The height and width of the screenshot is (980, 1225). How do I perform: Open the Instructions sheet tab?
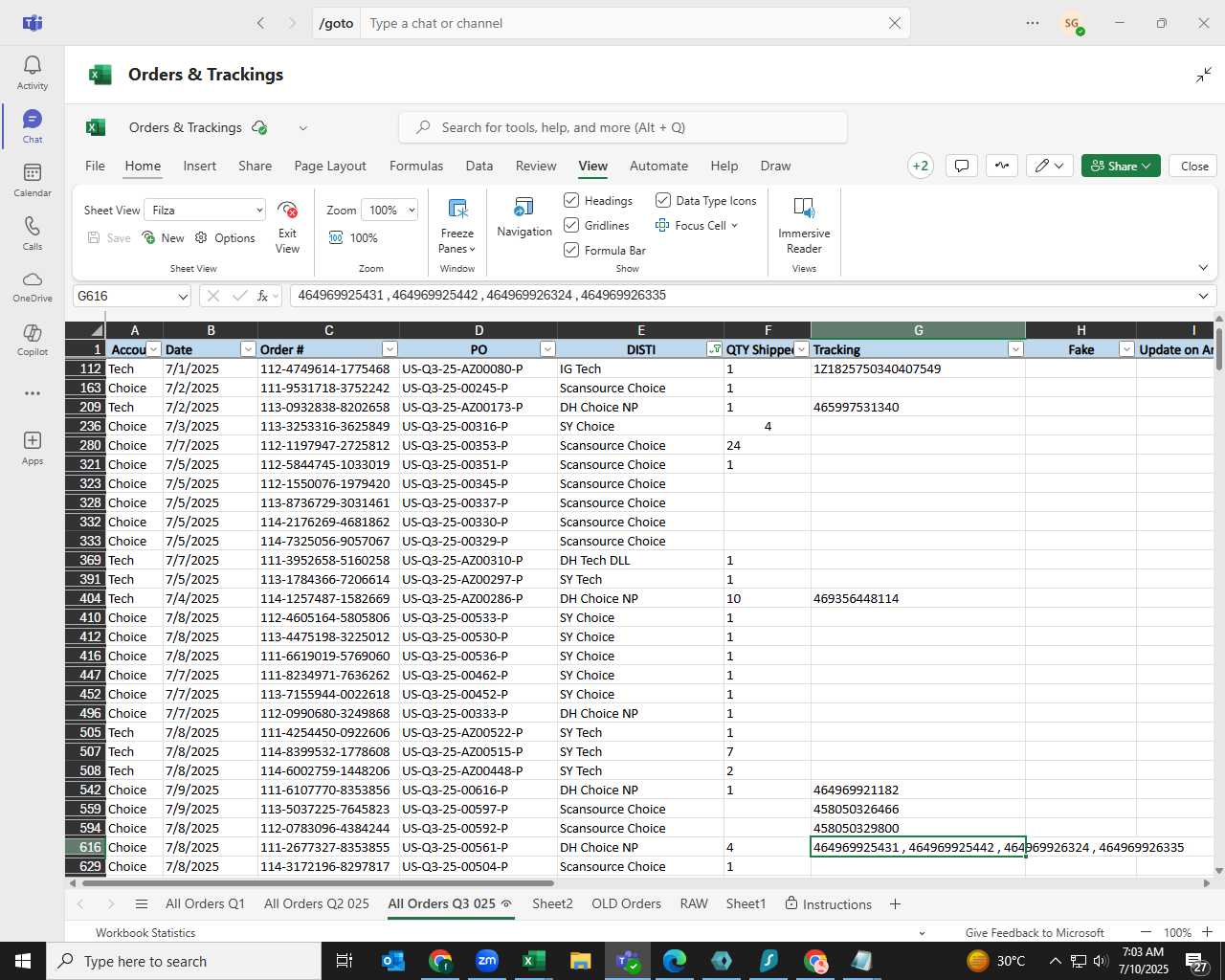click(x=828, y=904)
